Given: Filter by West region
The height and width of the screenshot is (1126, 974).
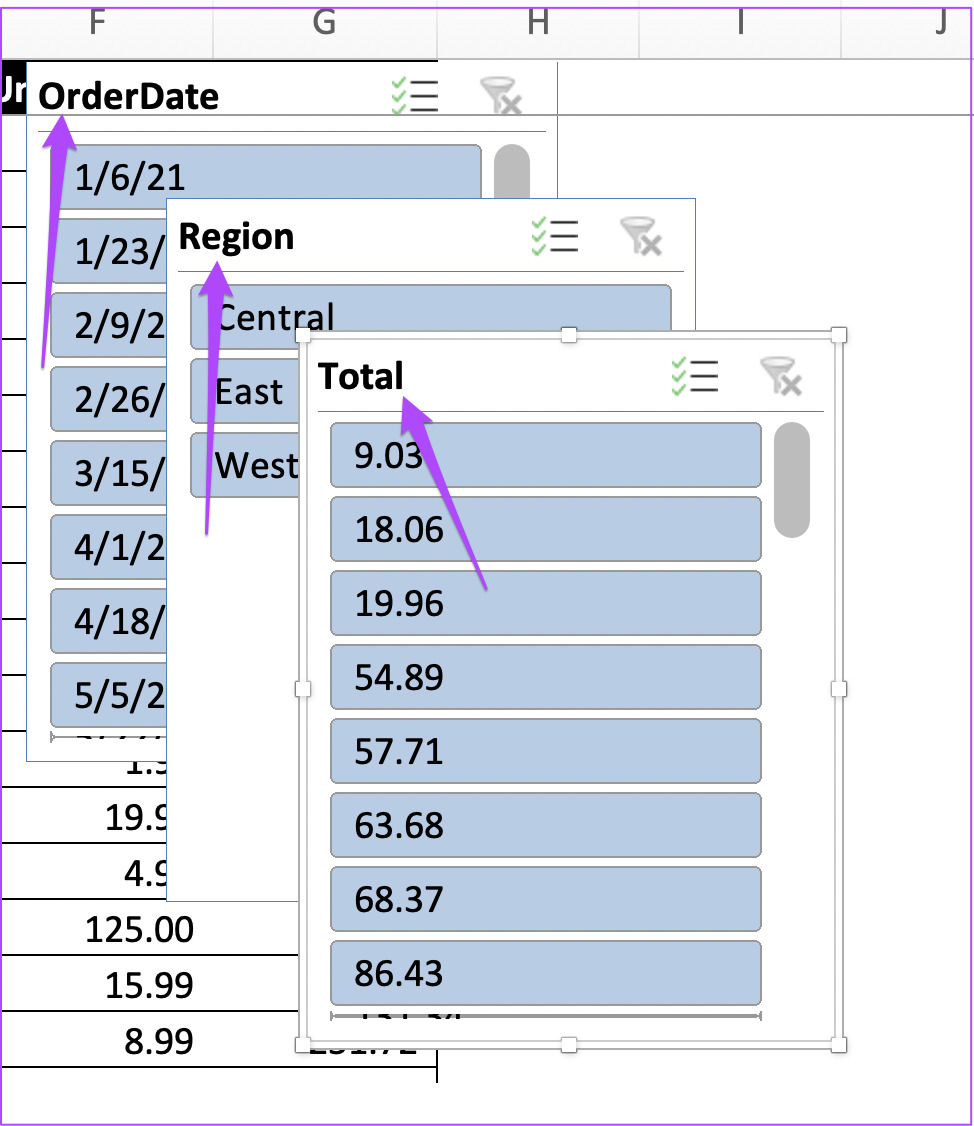Looking at the screenshot, I should tap(245, 465).
